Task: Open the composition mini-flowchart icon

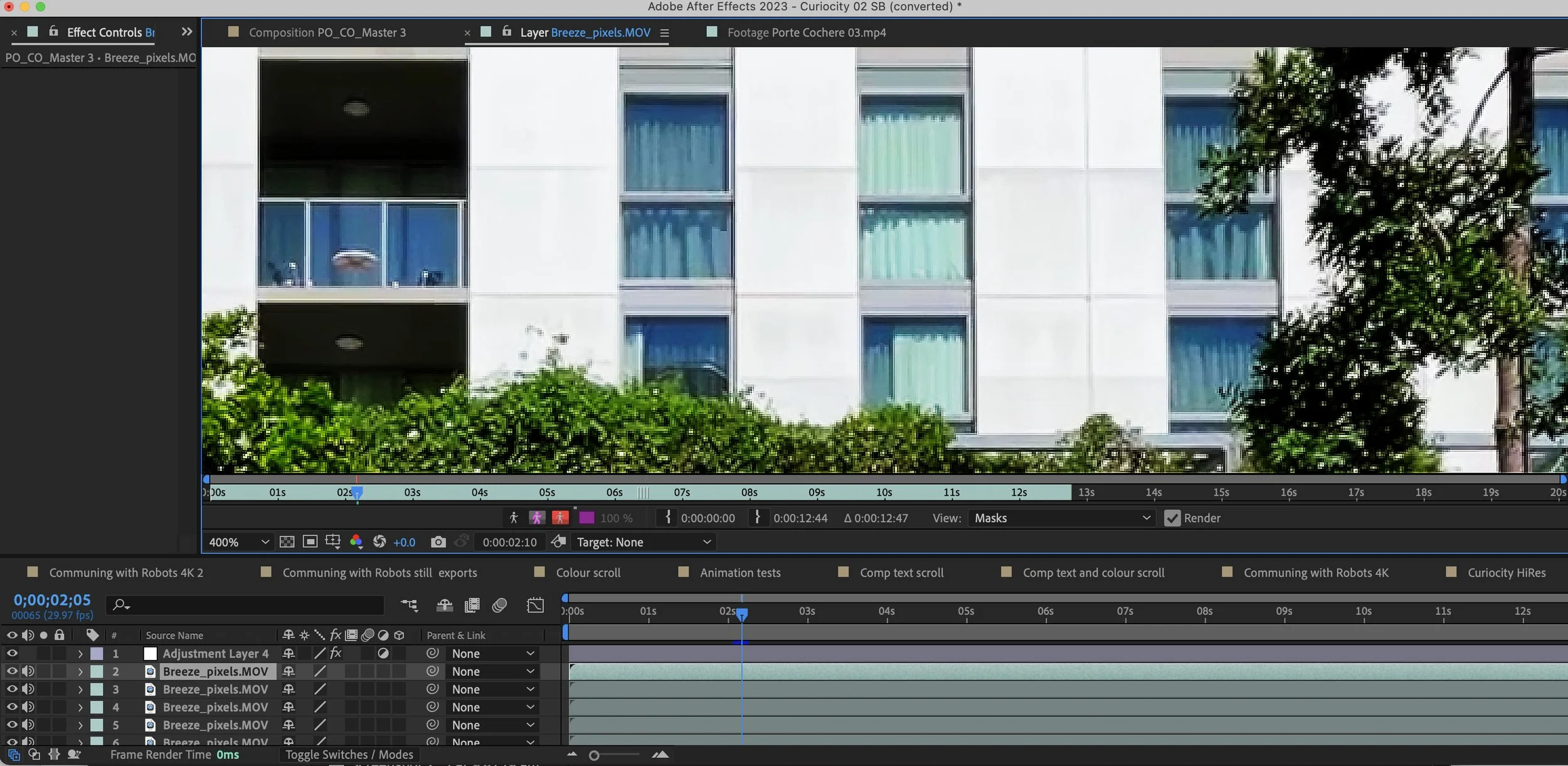Action: pyautogui.click(x=409, y=606)
